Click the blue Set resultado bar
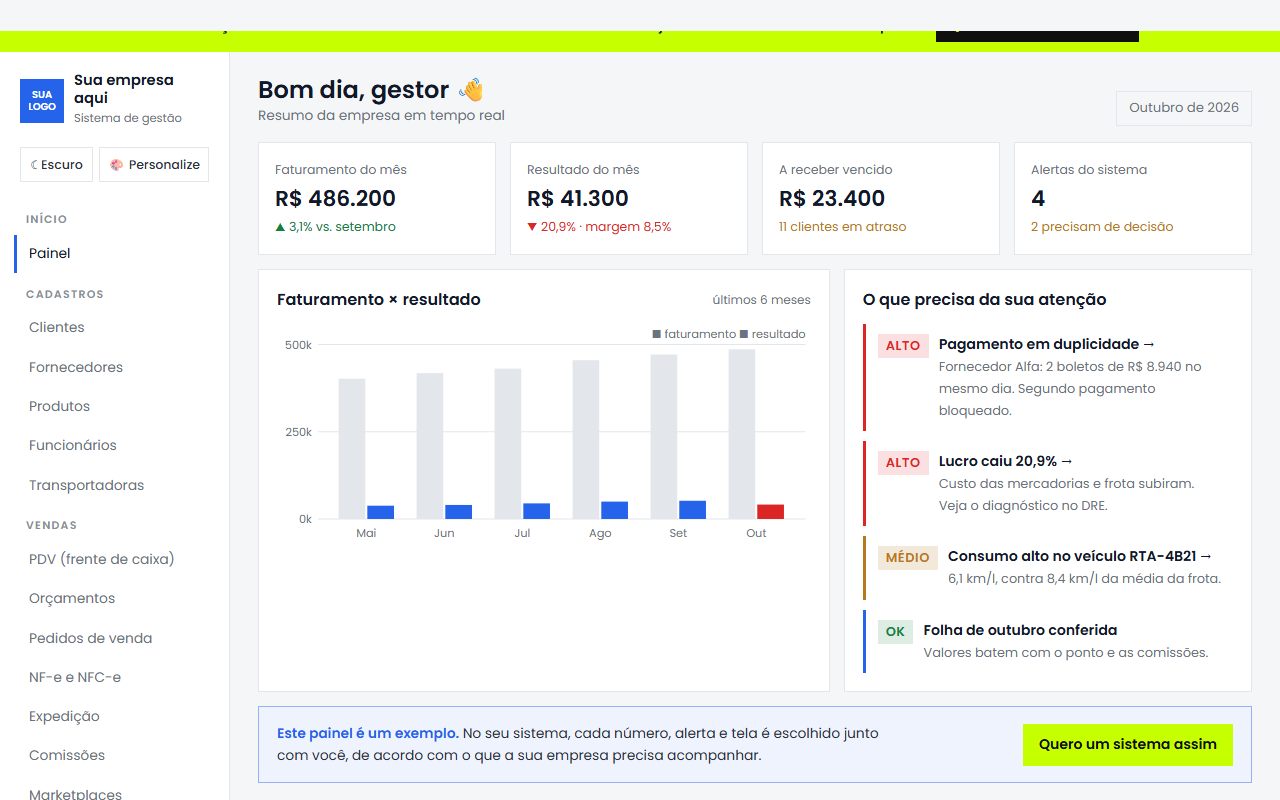 tap(692, 510)
